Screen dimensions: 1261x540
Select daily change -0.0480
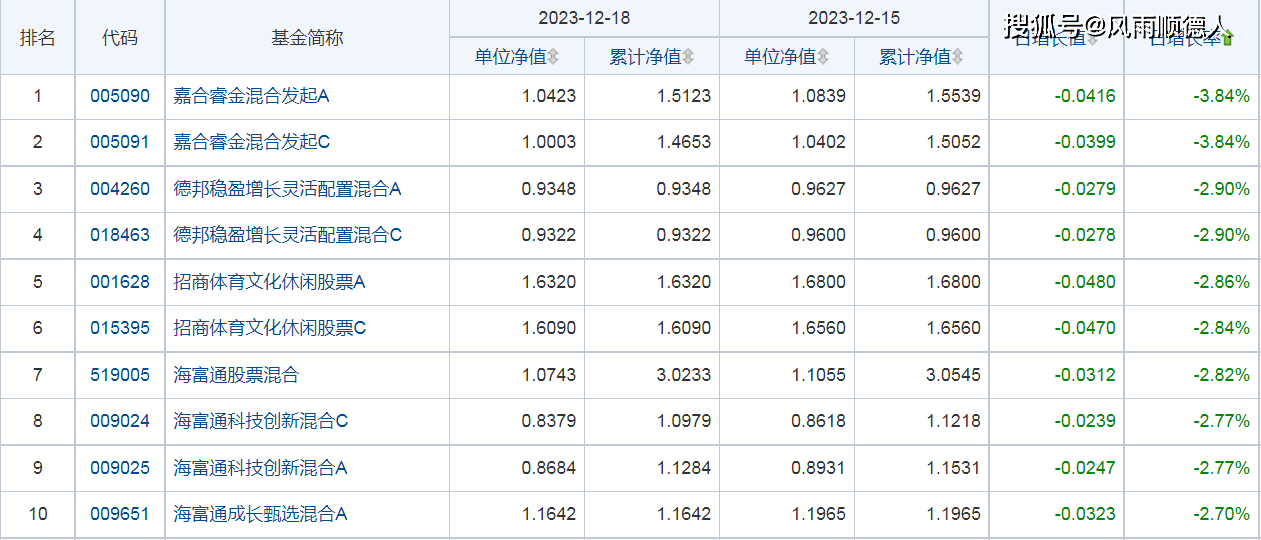tap(1085, 282)
